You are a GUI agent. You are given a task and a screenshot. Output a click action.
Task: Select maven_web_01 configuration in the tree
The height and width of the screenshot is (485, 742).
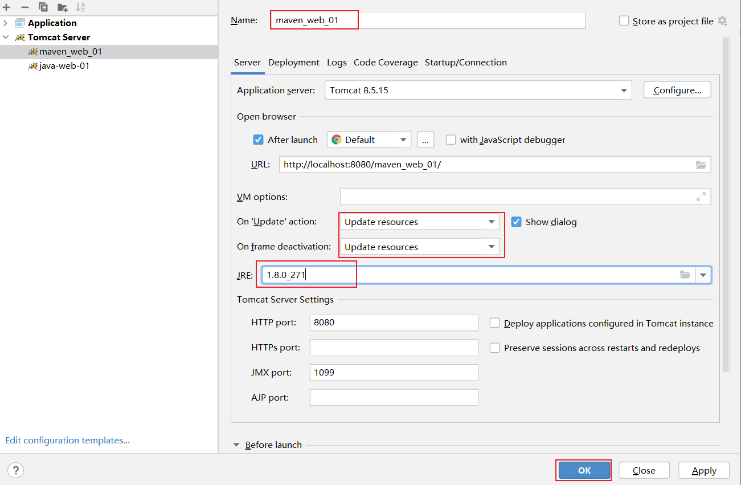pos(109,52)
